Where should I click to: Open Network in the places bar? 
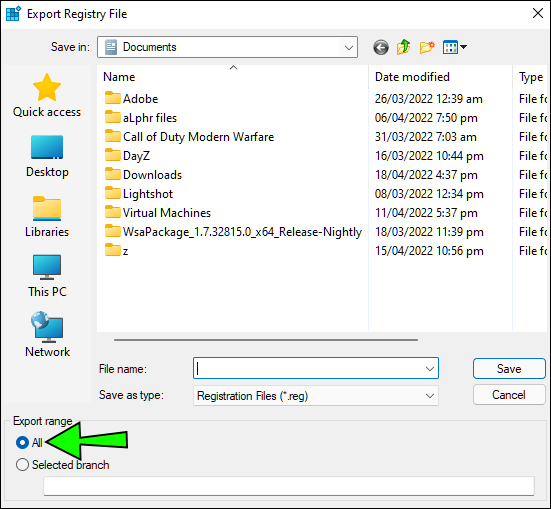pos(47,335)
